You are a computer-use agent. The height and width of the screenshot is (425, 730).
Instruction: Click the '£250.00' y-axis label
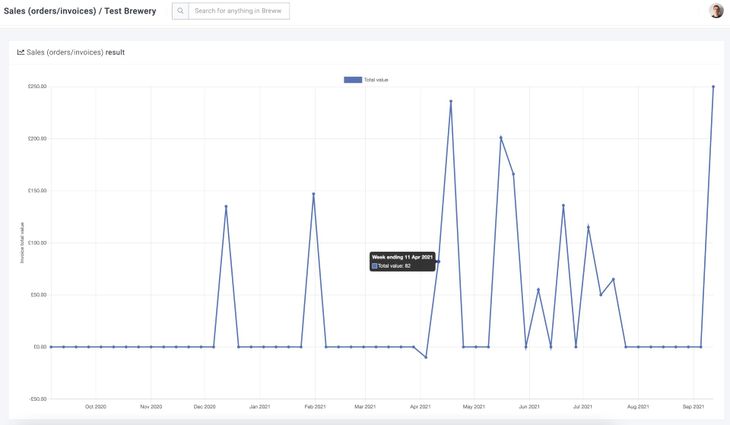[37, 87]
